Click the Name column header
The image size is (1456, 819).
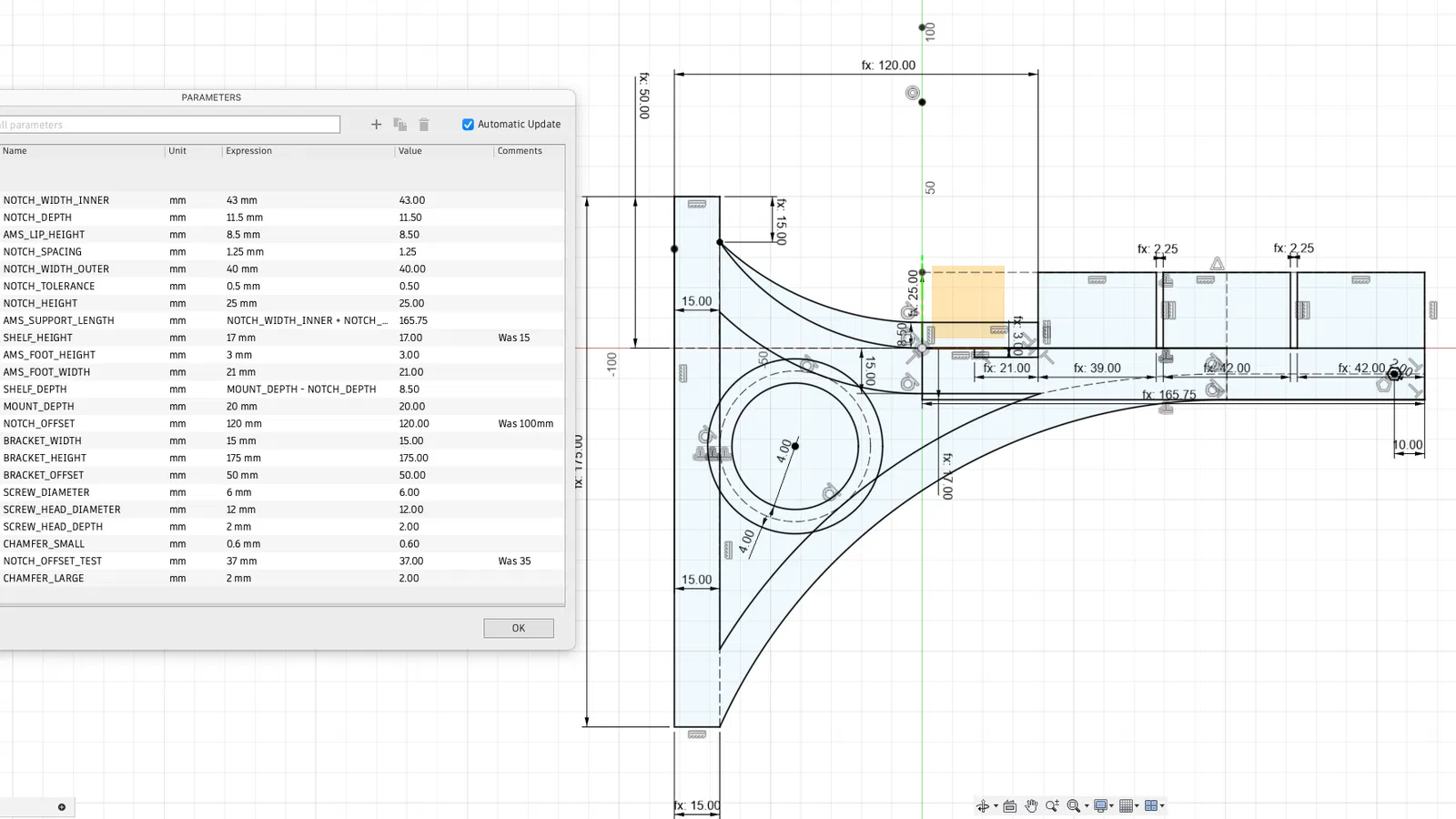pos(15,151)
